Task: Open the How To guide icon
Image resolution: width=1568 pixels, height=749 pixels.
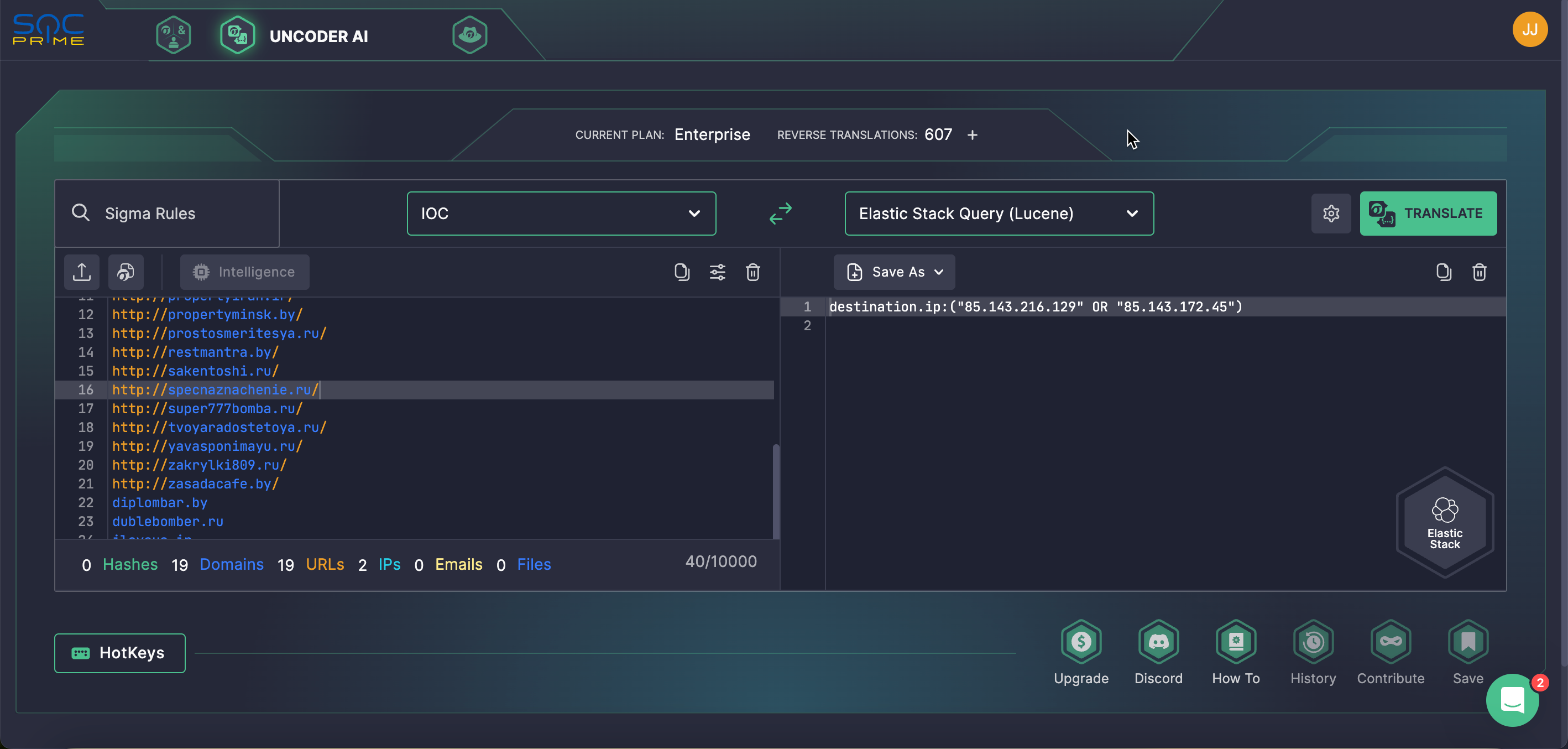Action: tap(1236, 641)
